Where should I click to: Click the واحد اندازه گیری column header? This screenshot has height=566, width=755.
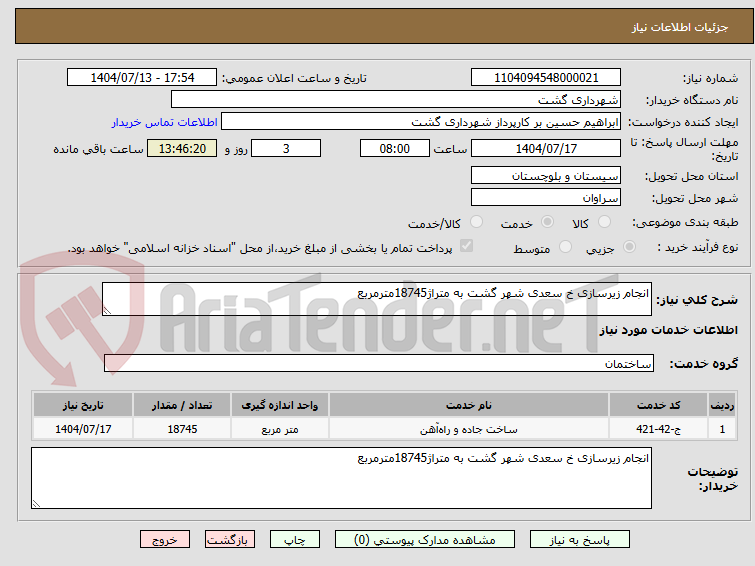[280, 405]
